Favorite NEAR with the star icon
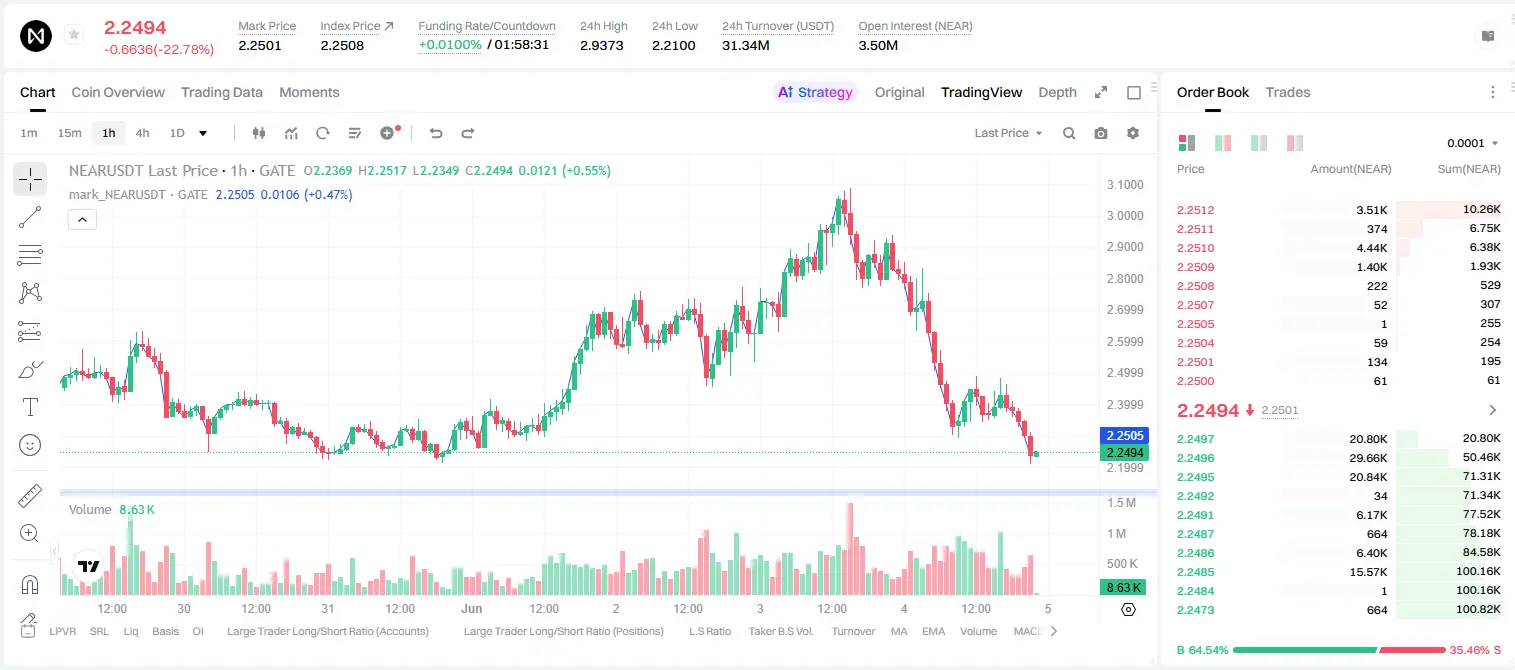 coord(73,35)
